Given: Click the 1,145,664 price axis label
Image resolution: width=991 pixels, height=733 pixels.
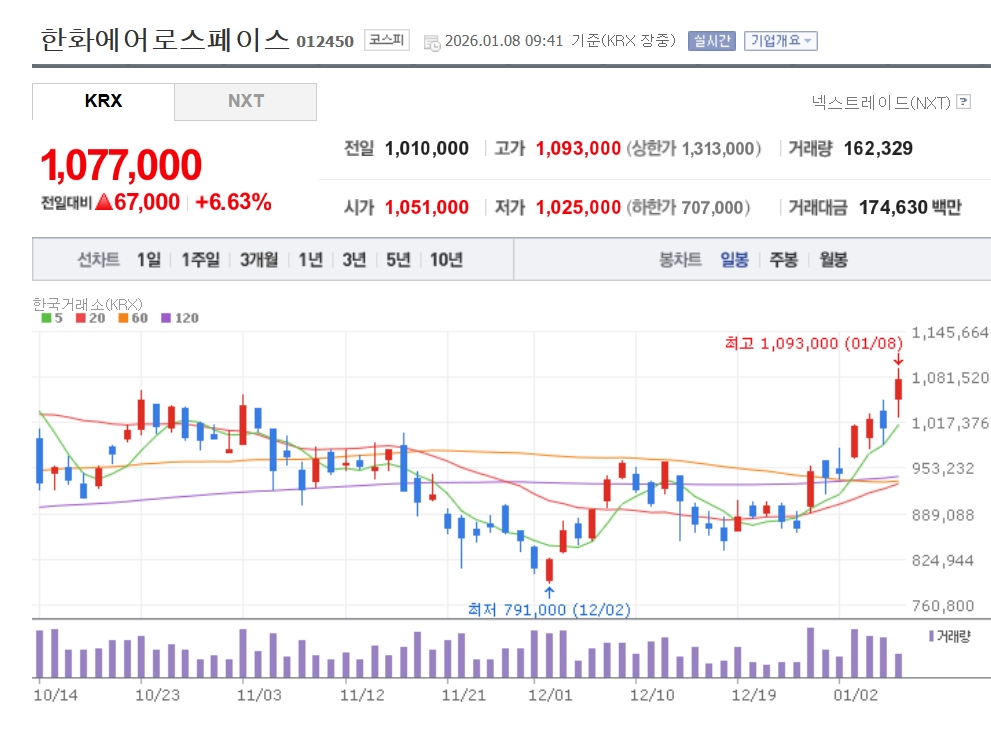Looking at the screenshot, I should pyautogui.click(x=949, y=332).
